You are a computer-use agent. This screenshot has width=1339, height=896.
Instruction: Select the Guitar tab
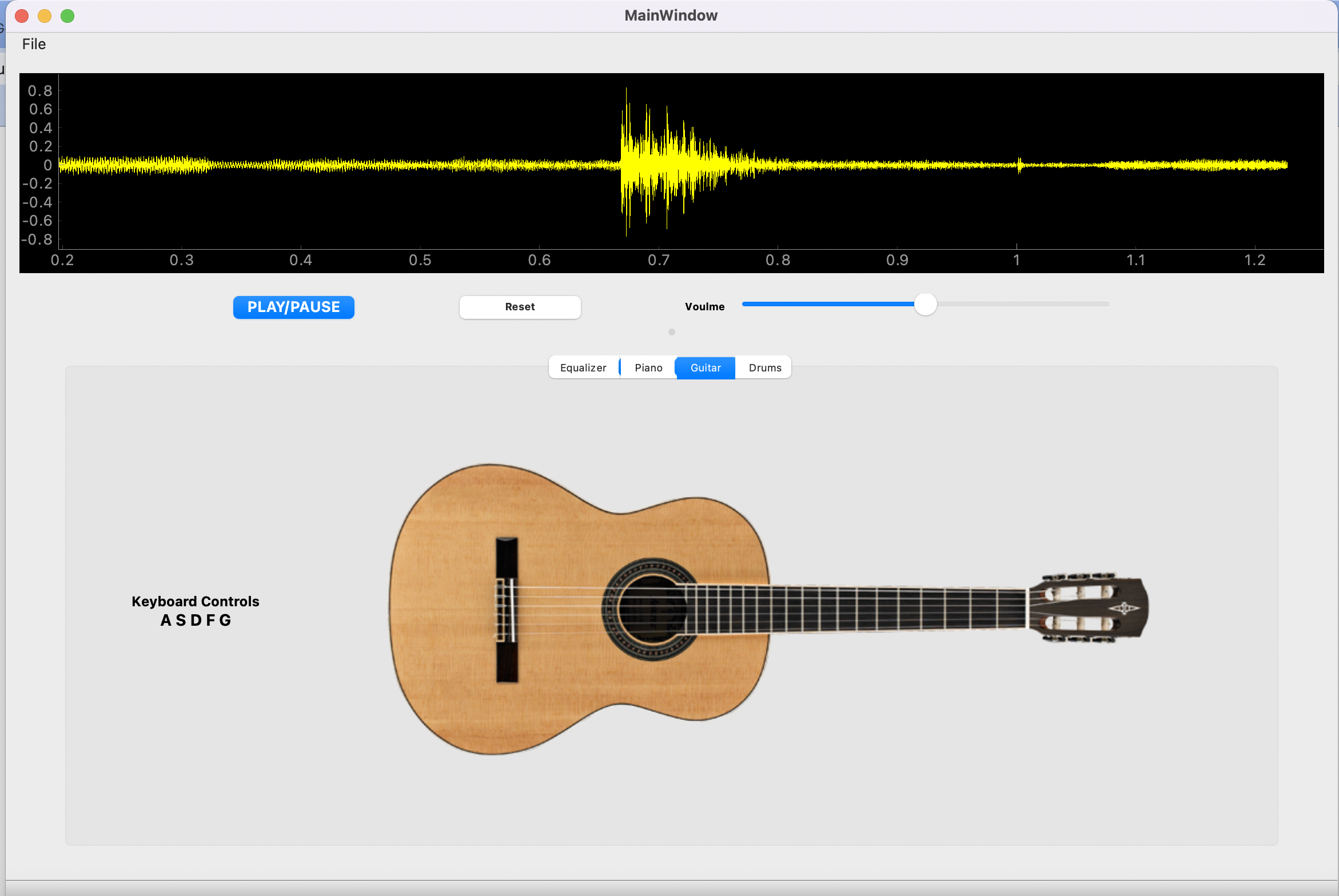[x=705, y=367]
